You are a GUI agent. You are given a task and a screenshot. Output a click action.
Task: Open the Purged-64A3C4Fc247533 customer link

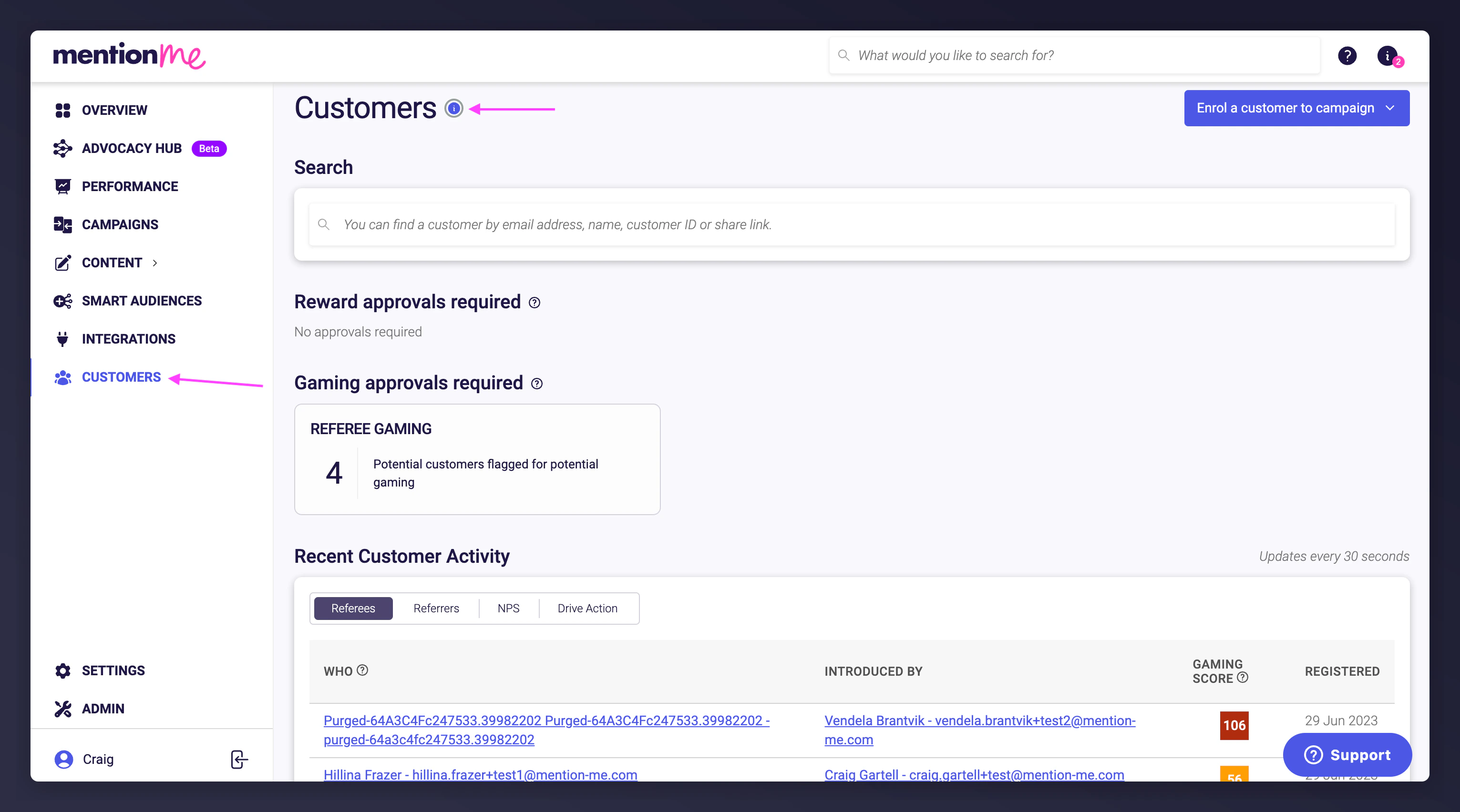pyautogui.click(x=546, y=730)
